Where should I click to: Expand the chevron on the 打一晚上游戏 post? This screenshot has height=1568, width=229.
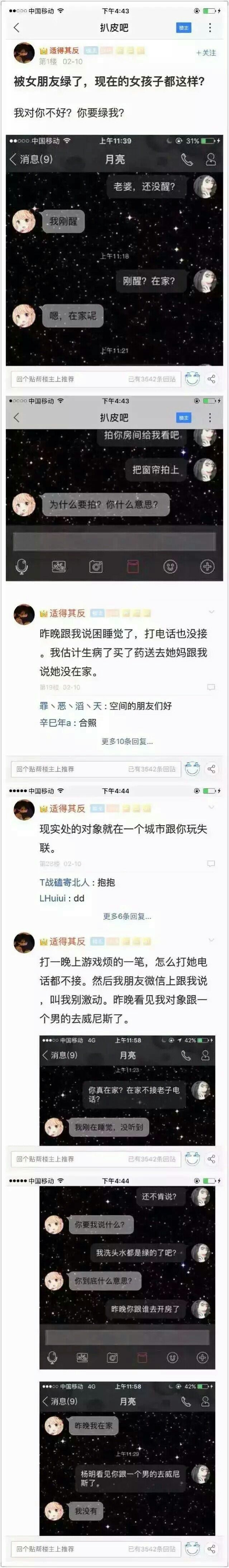211,940
